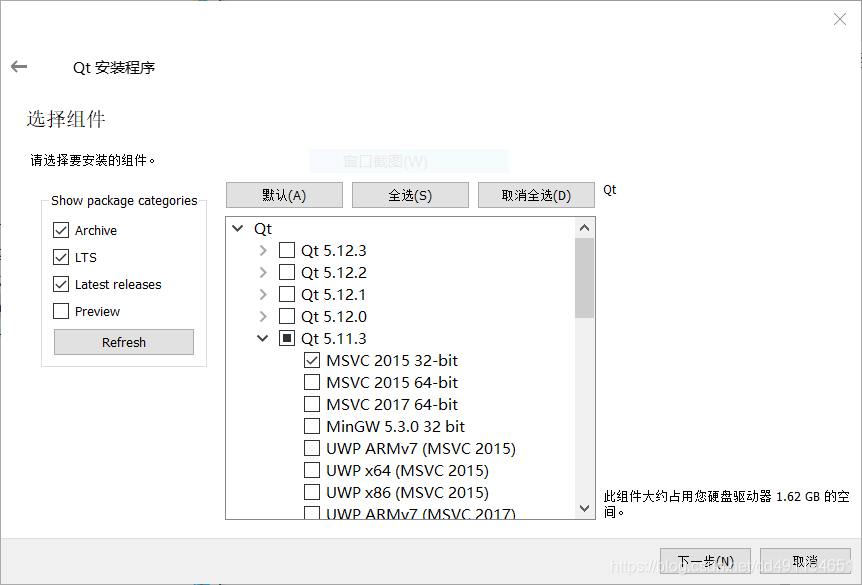
Task: Click the component list scroll down arrow
Action: pos(584,509)
